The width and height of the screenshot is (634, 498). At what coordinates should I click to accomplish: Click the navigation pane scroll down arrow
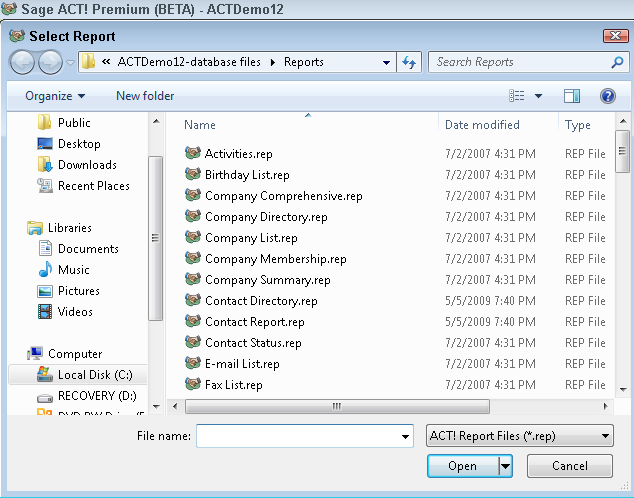[x=156, y=406]
